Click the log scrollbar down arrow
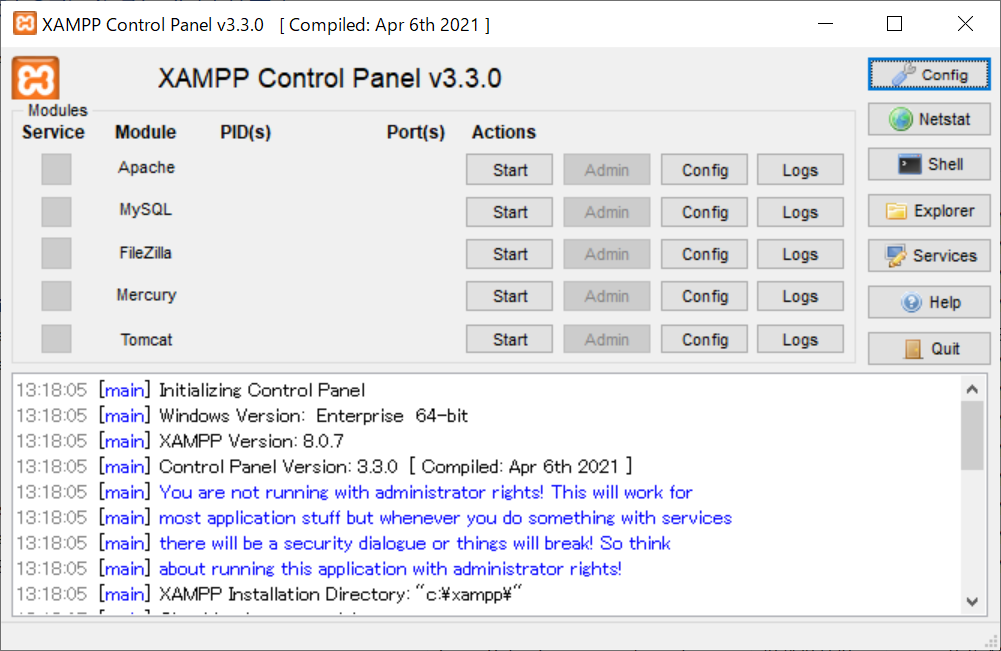This screenshot has width=1001, height=651. pos(972,601)
